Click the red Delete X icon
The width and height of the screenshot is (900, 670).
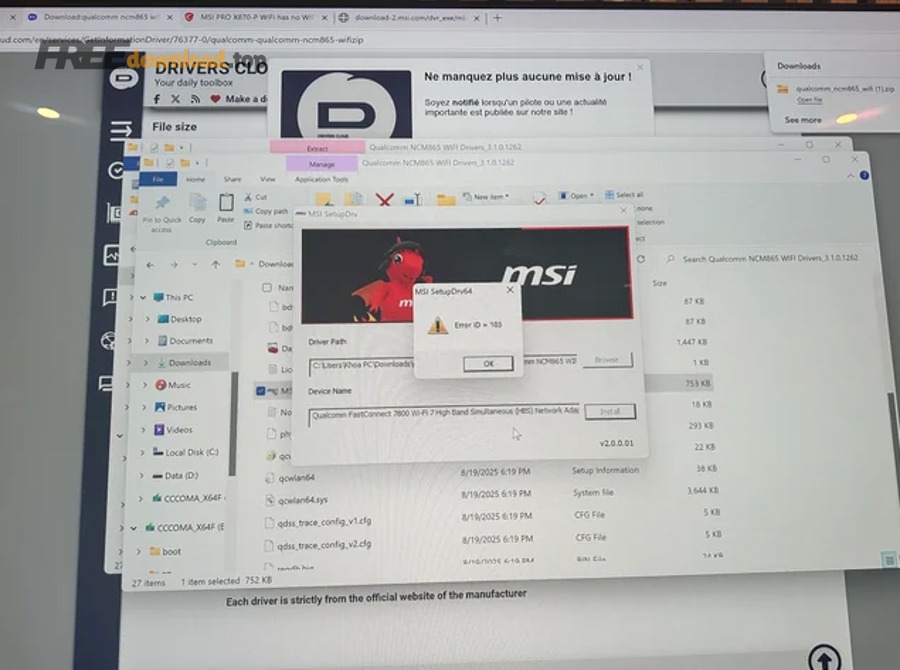[385, 200]
